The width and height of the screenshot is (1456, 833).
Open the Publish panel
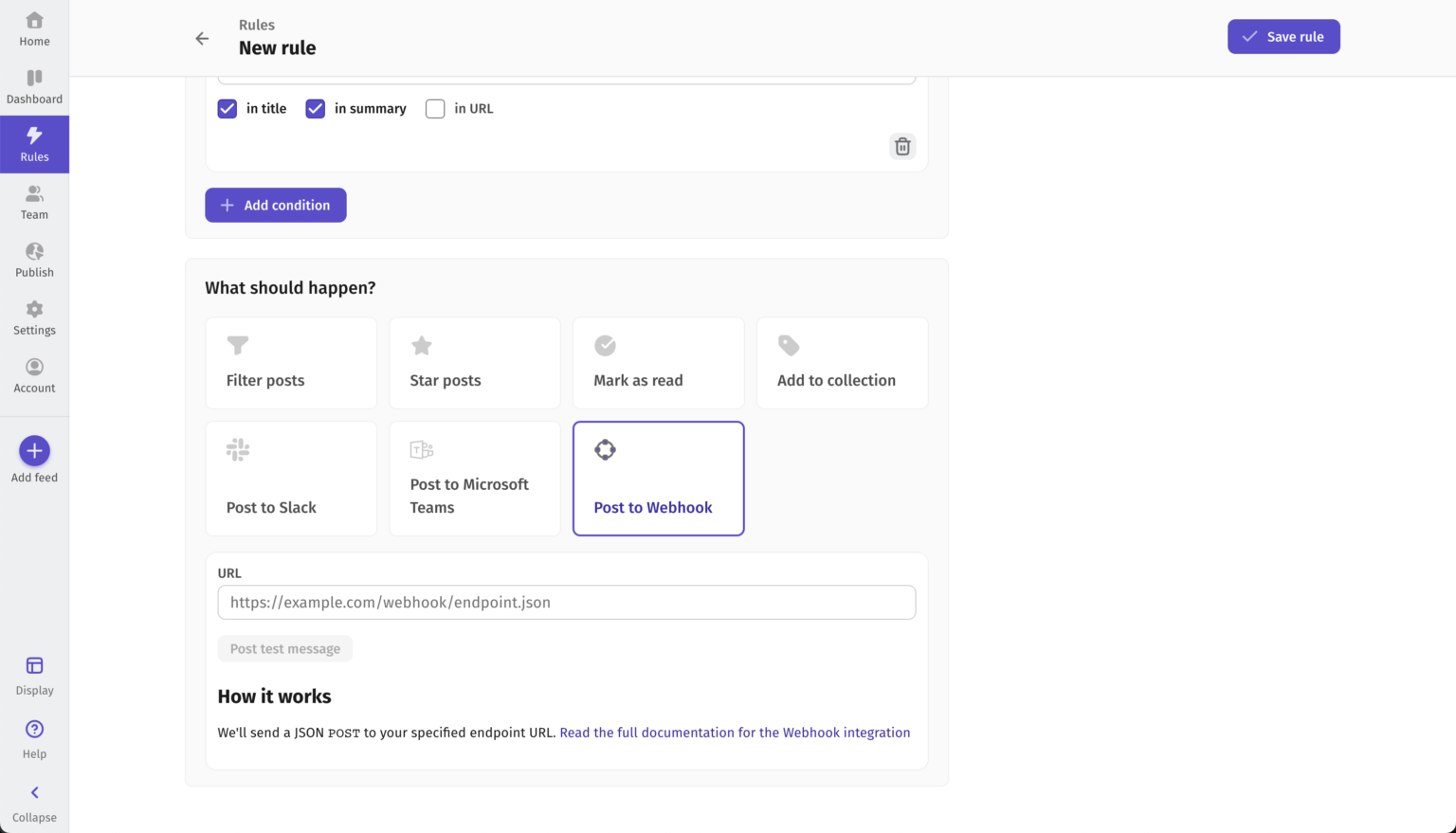click(34, 259)
